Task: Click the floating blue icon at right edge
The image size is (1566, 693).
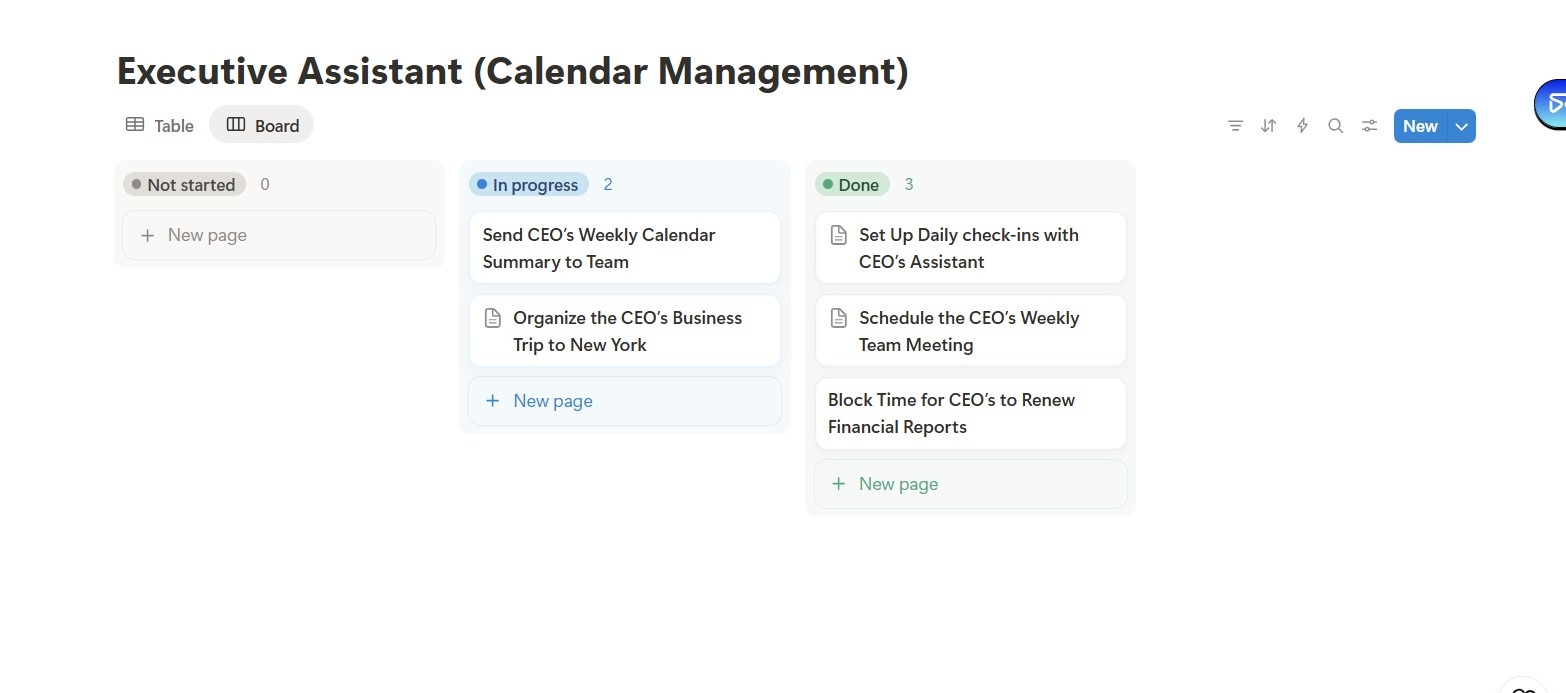Action: coord(1551,103)
